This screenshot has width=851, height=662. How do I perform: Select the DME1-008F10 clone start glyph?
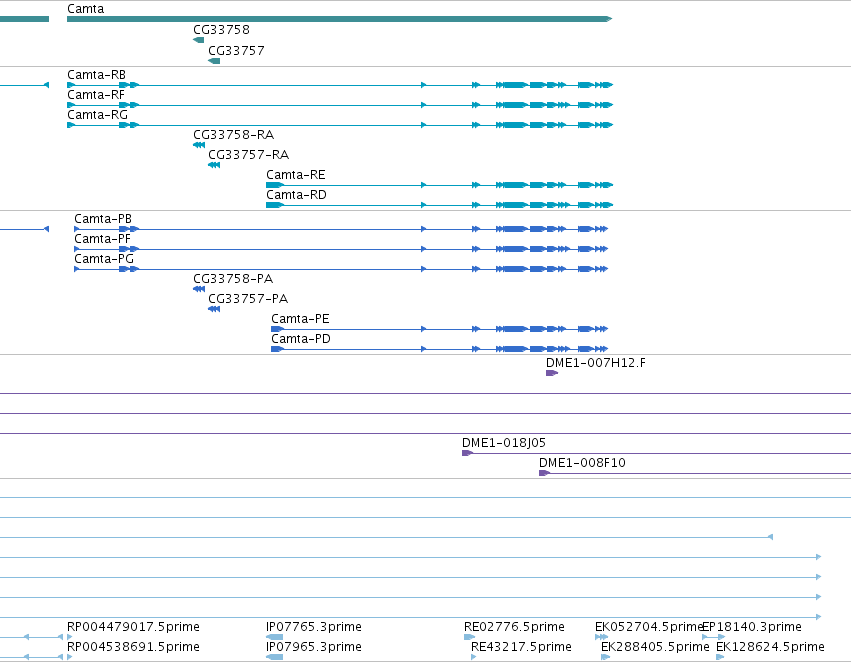(x=544, y=473)
